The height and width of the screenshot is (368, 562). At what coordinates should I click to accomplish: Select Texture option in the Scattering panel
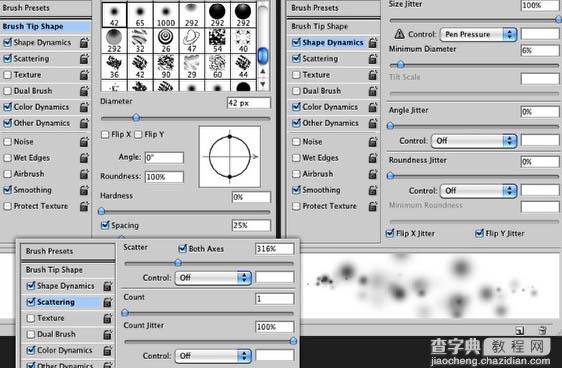click(x=51, y=318)
